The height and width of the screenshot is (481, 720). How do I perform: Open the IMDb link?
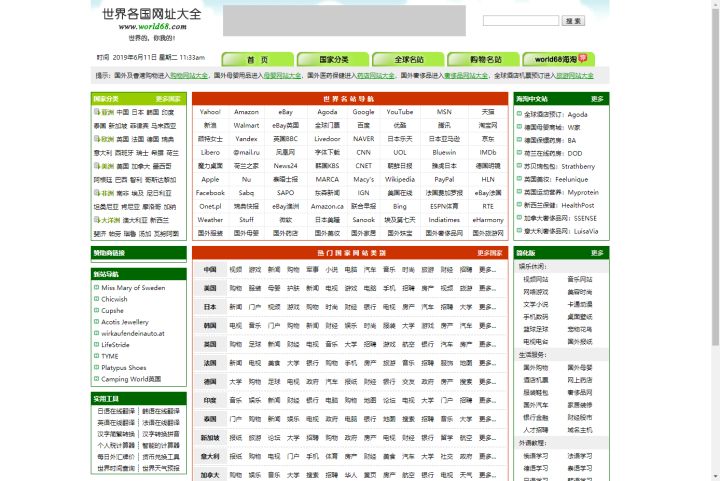click(488, 152)
